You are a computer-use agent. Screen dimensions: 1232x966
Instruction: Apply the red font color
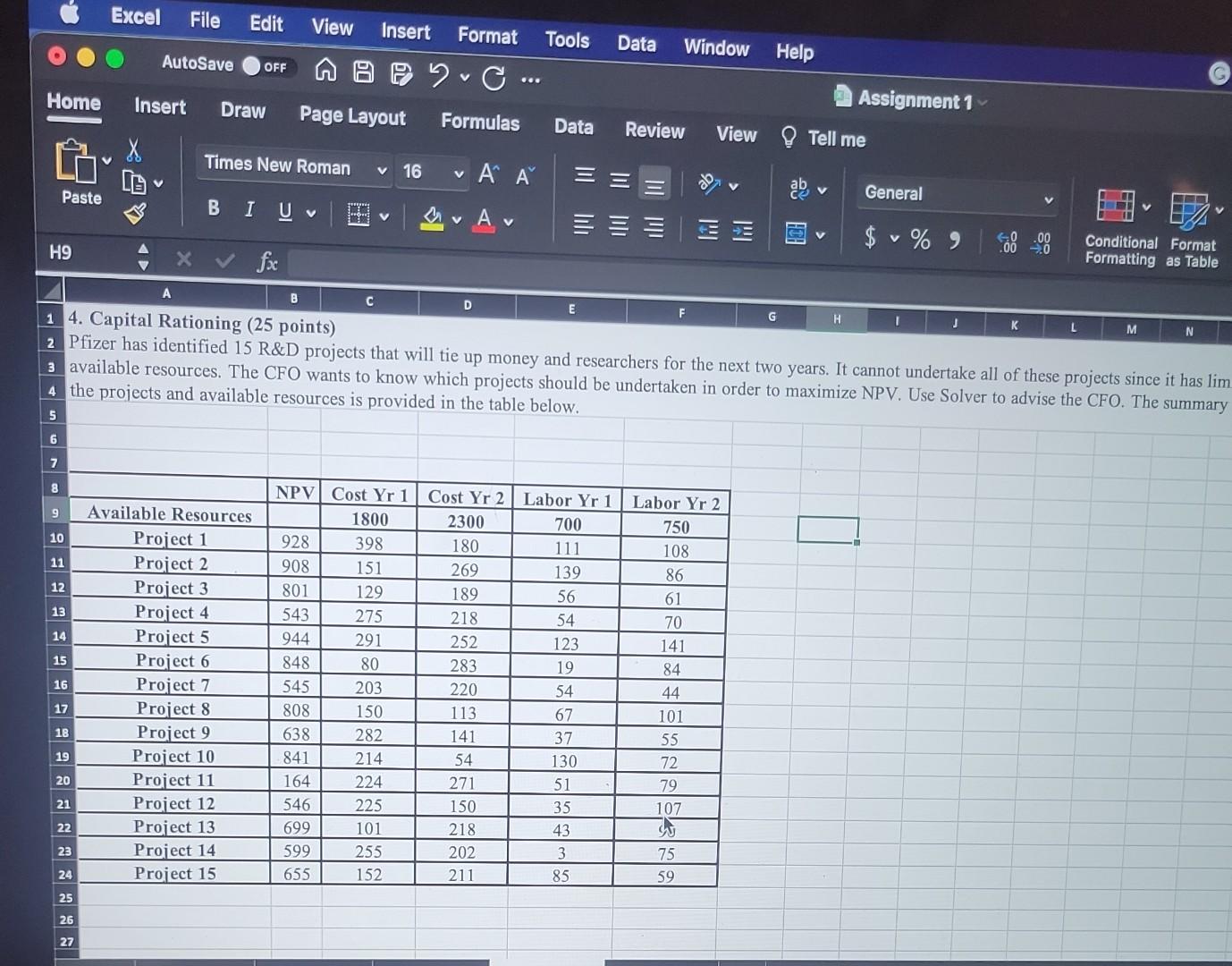pos(484,220)
